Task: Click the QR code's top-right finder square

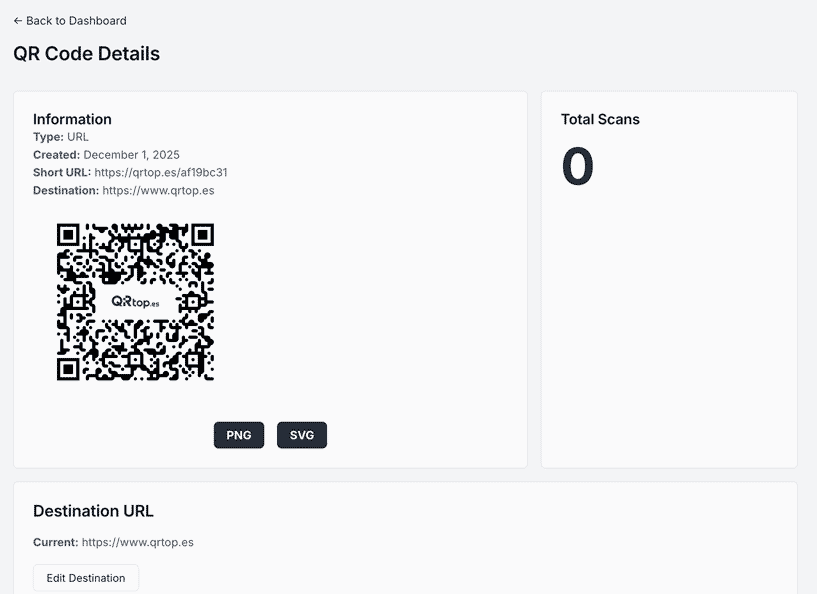Action: (x=202, y=235)
